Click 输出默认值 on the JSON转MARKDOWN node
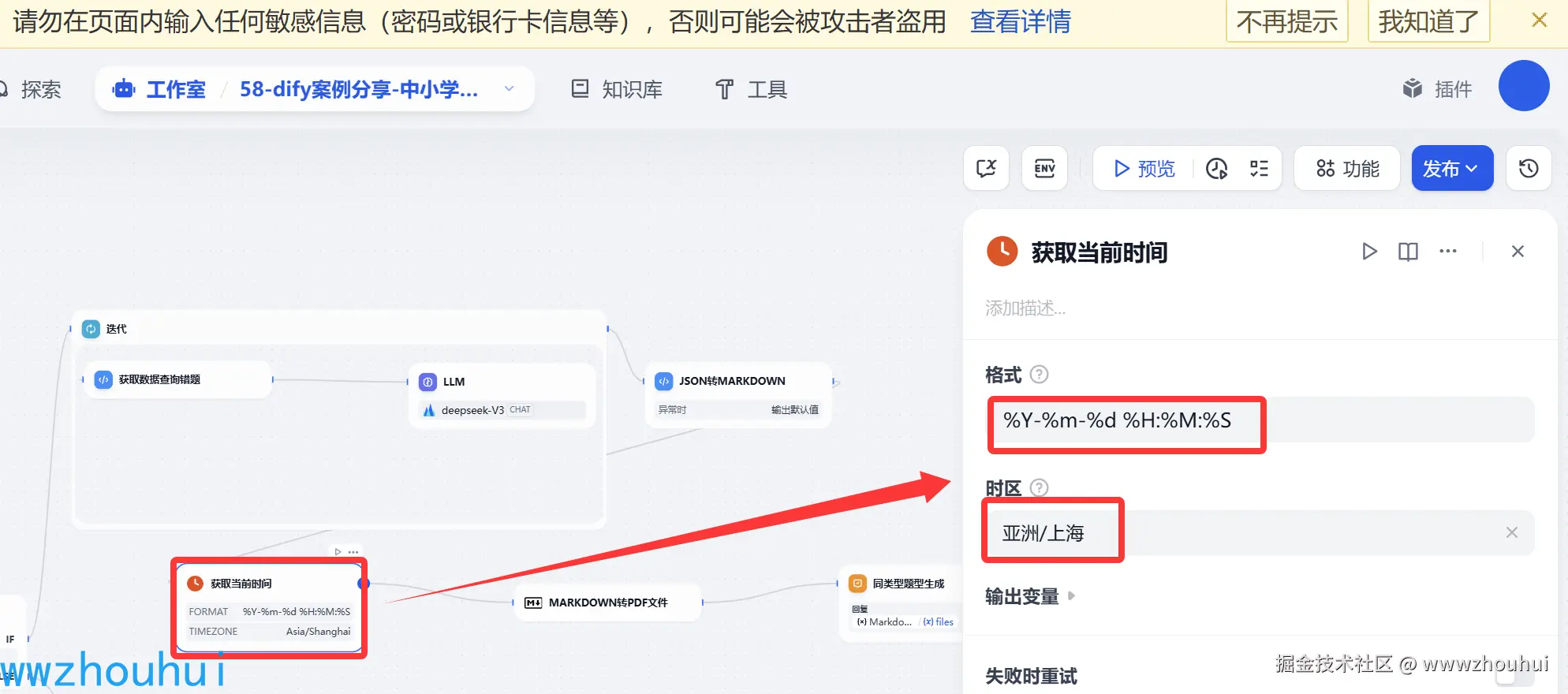The width and height of the screenshot is (1568, 694). click(x=794, y=410)
